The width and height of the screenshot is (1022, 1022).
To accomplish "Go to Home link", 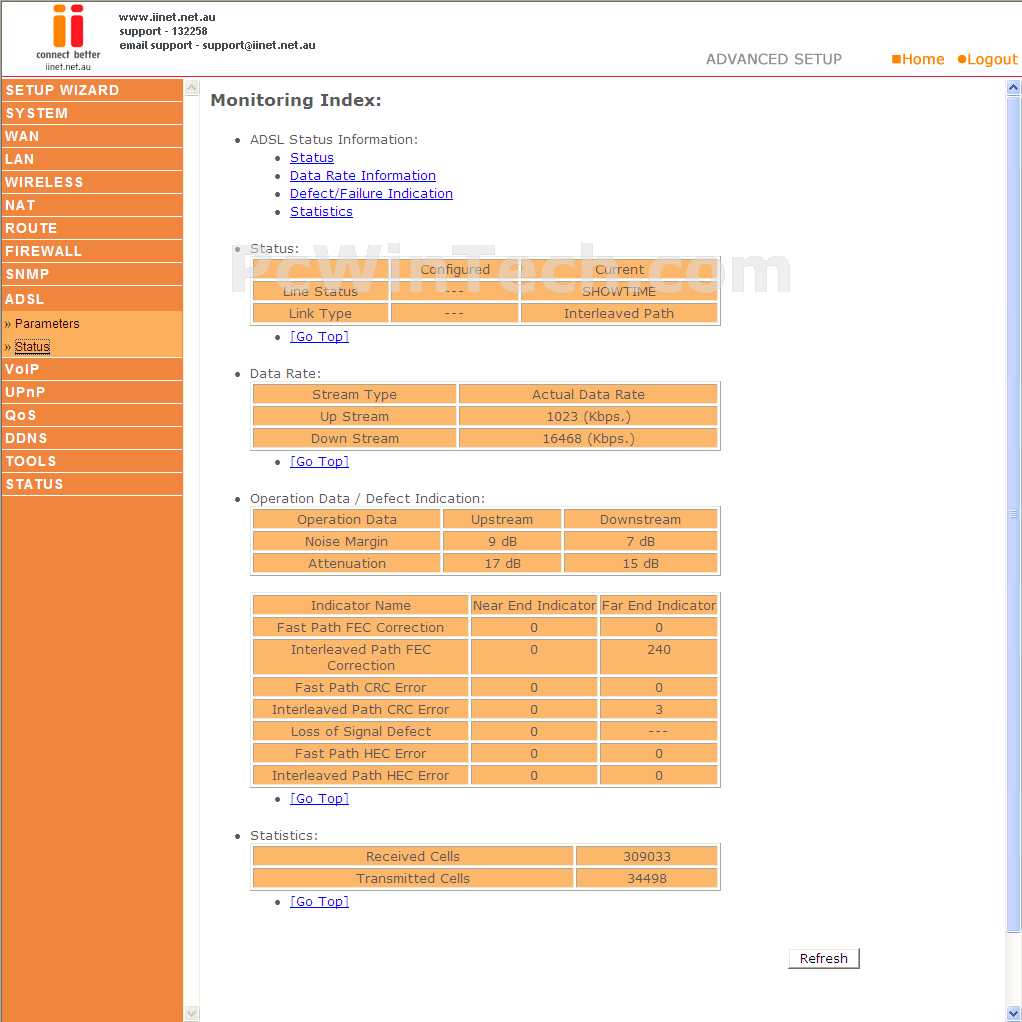I will (x=918, y=59).
